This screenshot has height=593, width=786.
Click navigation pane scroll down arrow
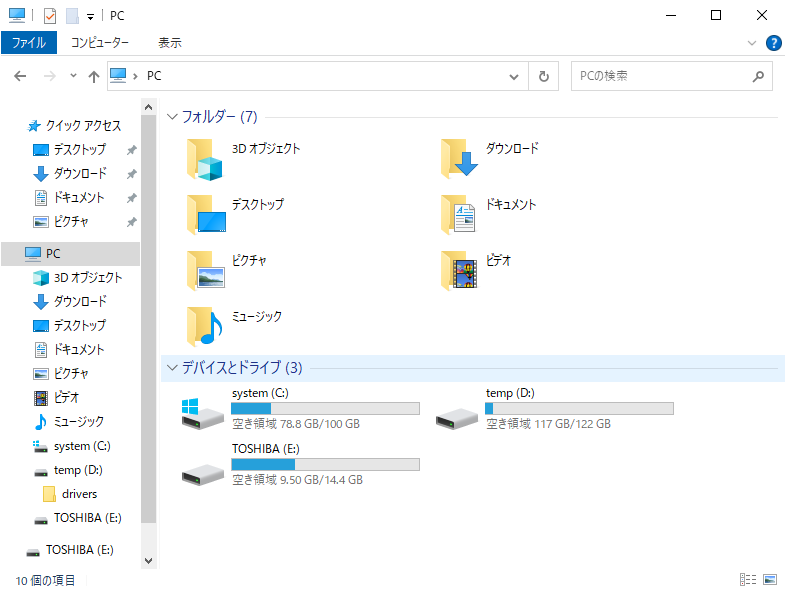pos(148,561)
